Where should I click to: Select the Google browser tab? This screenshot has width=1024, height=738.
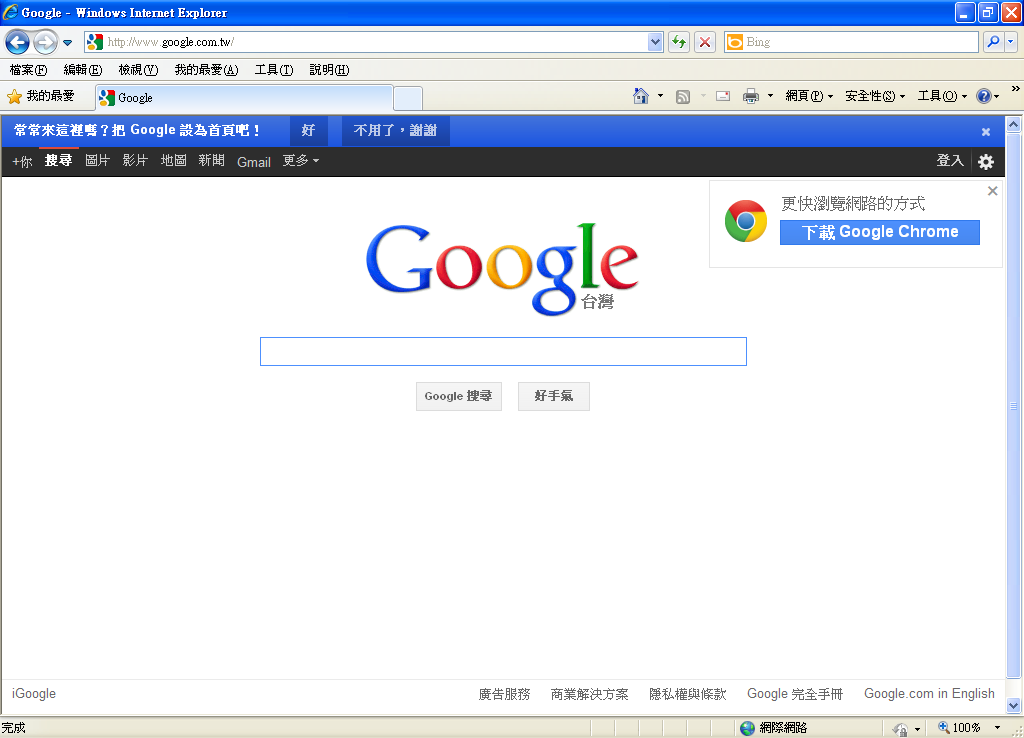pyautogui.click(x=240, y=98)
